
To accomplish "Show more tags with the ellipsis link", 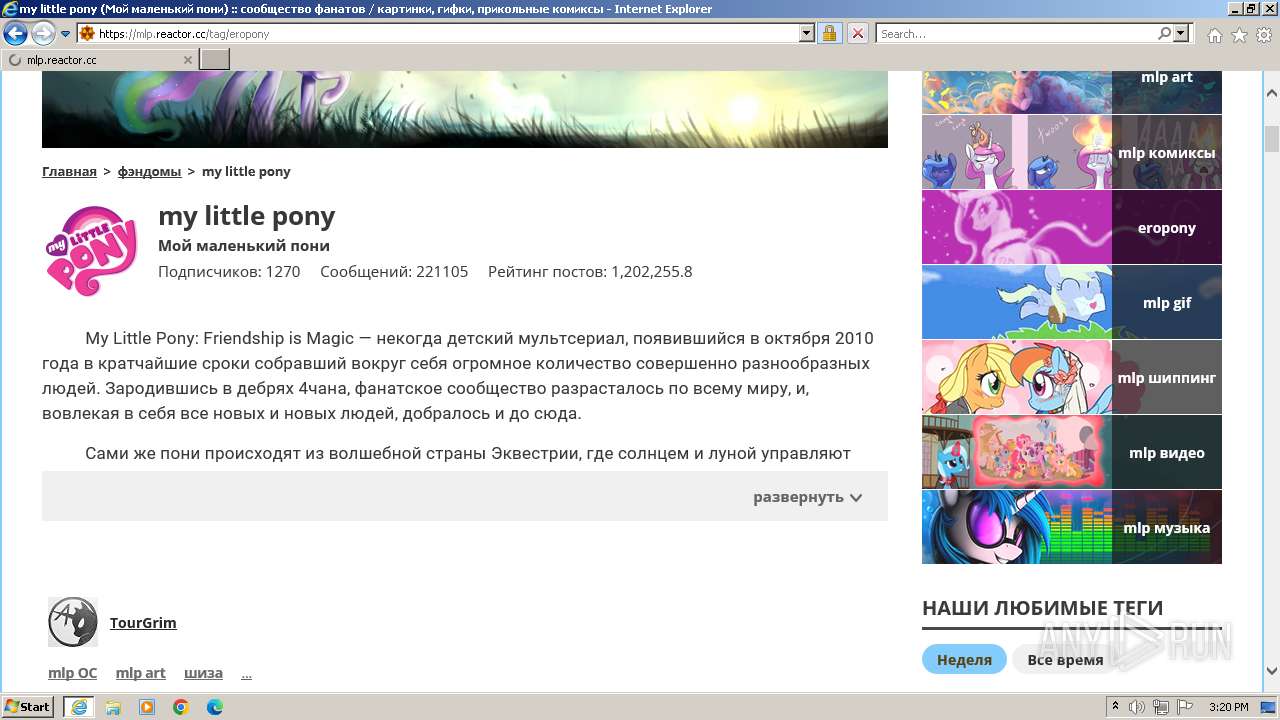I will pos(246,673).
